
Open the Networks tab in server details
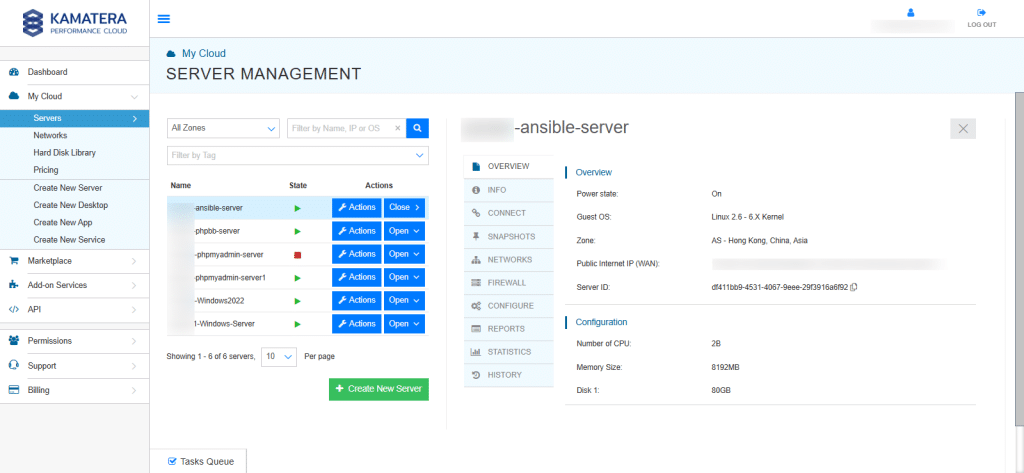point(509,259)
